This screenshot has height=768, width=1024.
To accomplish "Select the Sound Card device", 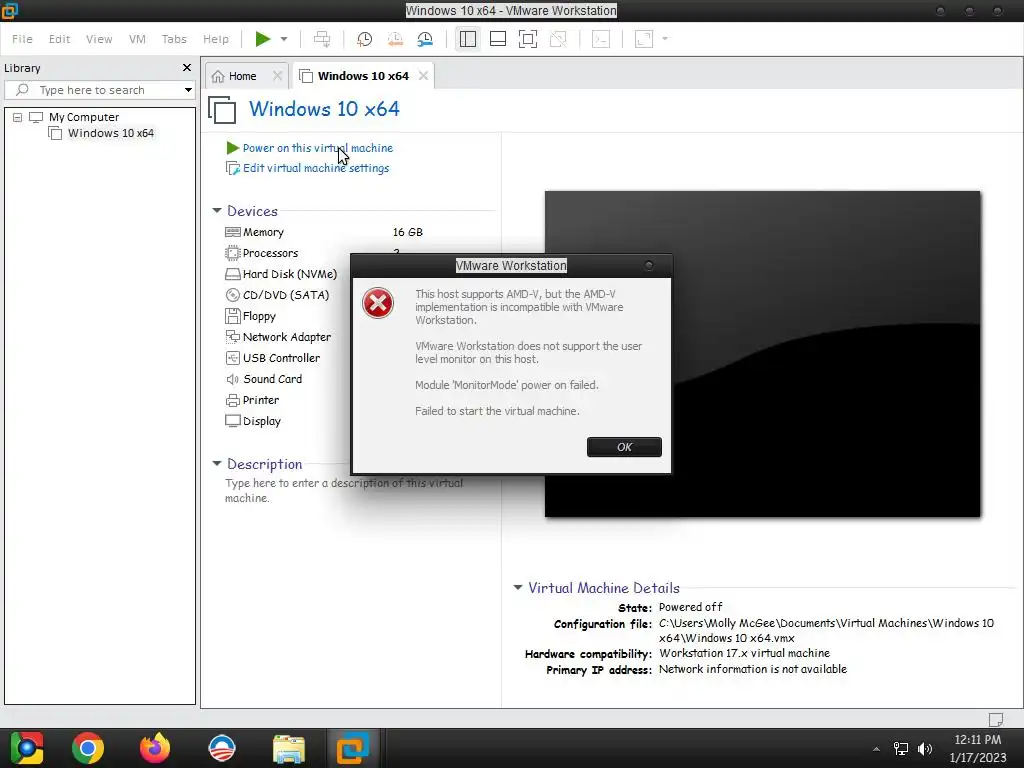I will click(x=272, y=379).
